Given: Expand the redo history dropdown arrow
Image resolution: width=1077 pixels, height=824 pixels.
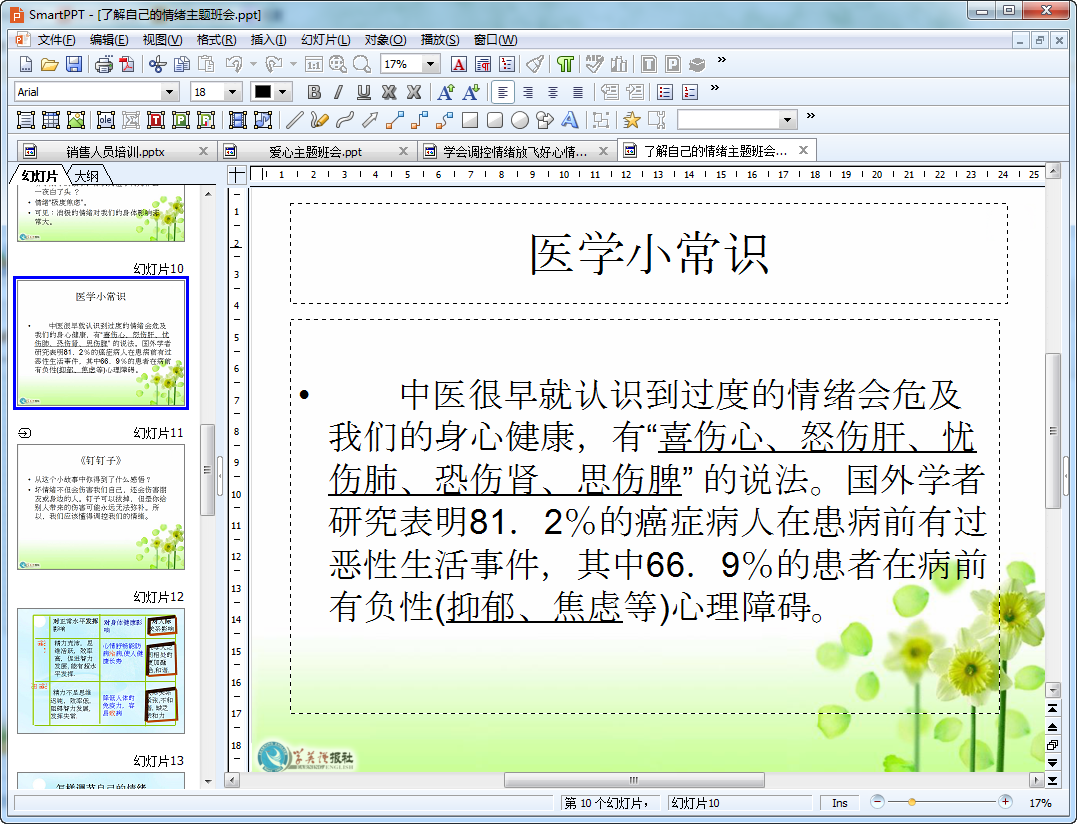Looking at the screenshot, I should pos(293,65).
